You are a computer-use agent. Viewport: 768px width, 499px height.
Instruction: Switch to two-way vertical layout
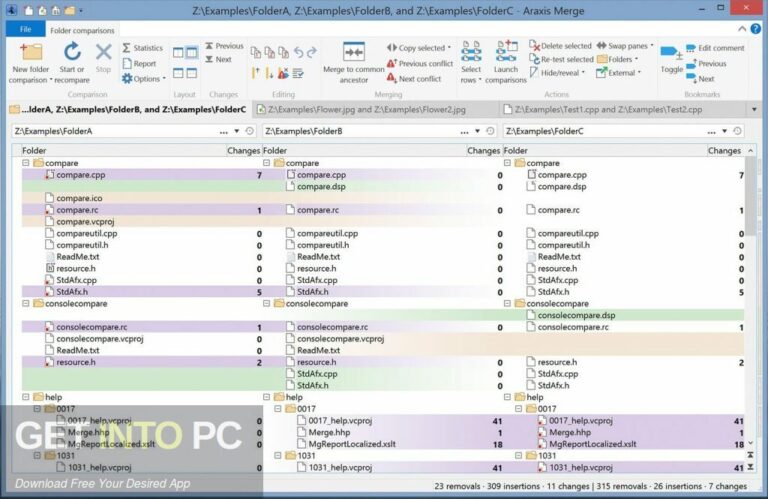[x=178, y=52]
